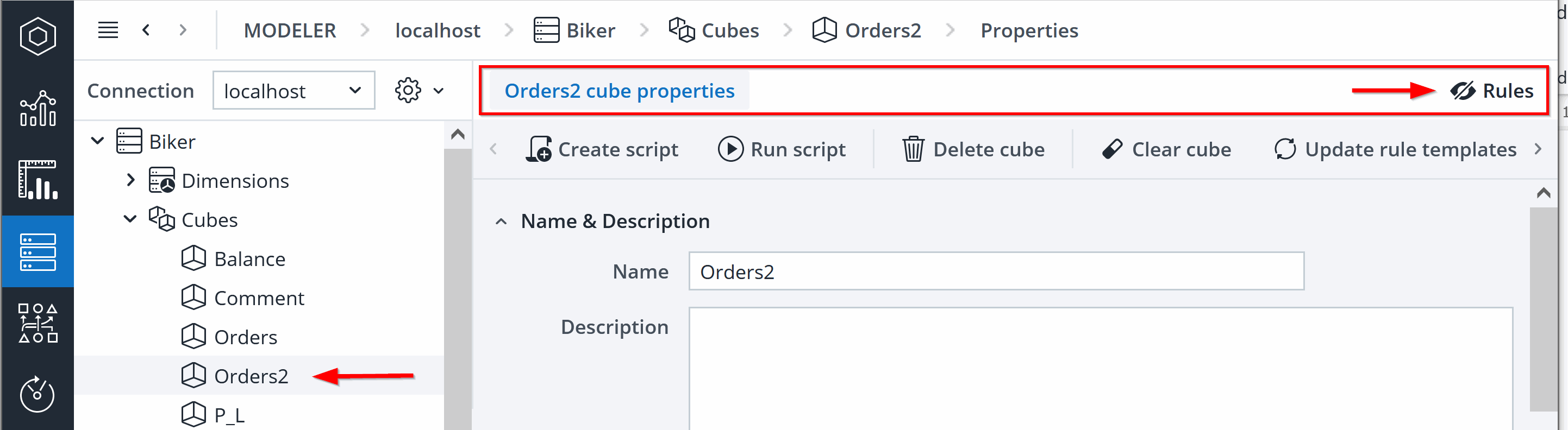
Task: Click Clear cube in the toolbar
Action: (x=1167, y=149)
